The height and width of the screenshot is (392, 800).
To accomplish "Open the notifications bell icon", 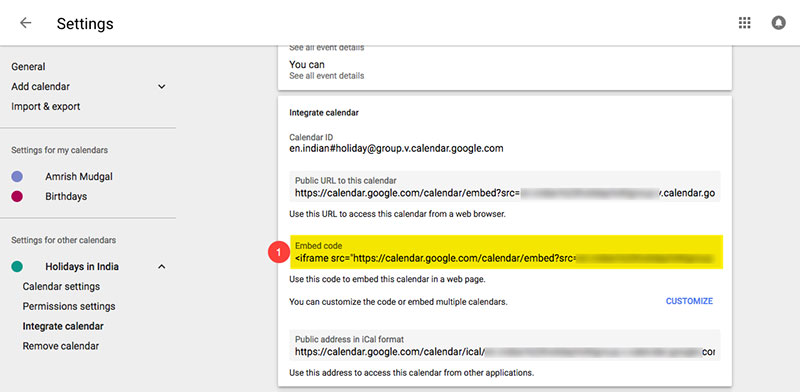I will (x=778, y=23).
